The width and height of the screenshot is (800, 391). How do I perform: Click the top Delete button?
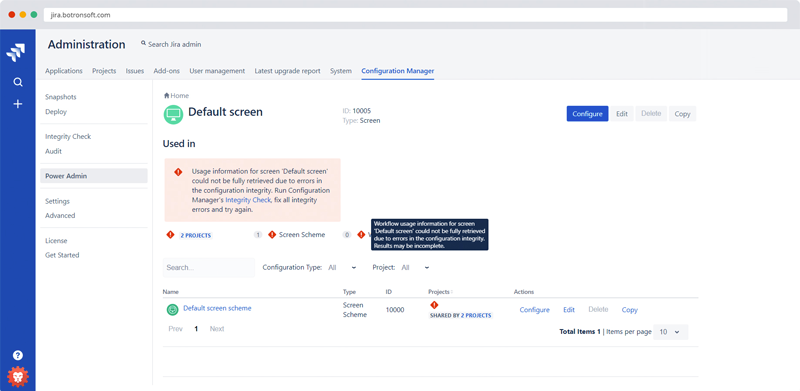pyautogui.click(x=651, y=114)
